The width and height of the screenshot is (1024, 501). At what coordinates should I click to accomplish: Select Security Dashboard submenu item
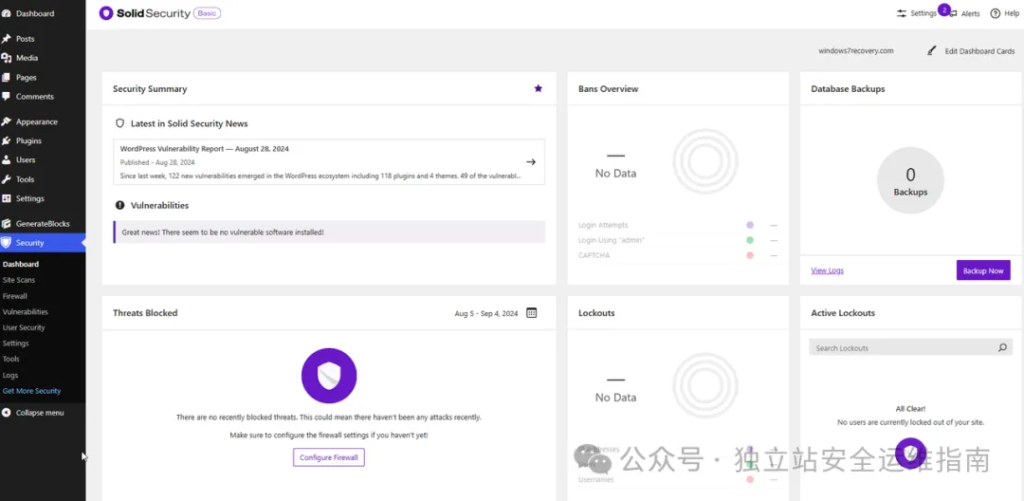pyautogui.click(x=21, y=265)
